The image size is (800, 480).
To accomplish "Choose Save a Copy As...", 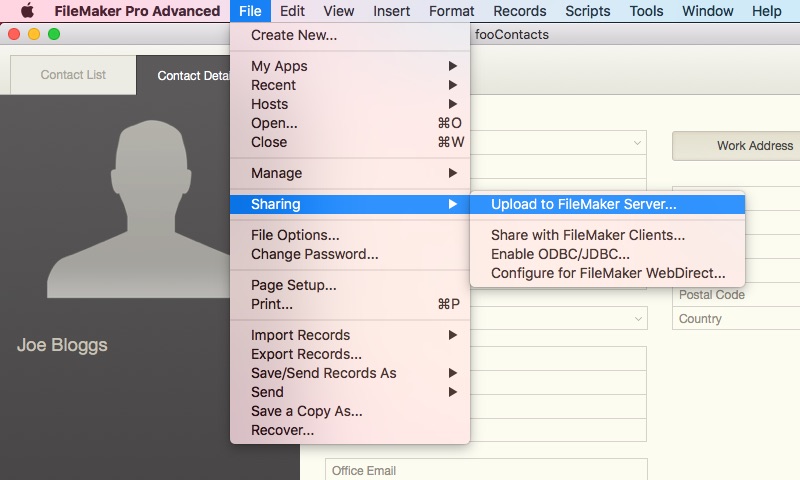I will tap(350, 411).
